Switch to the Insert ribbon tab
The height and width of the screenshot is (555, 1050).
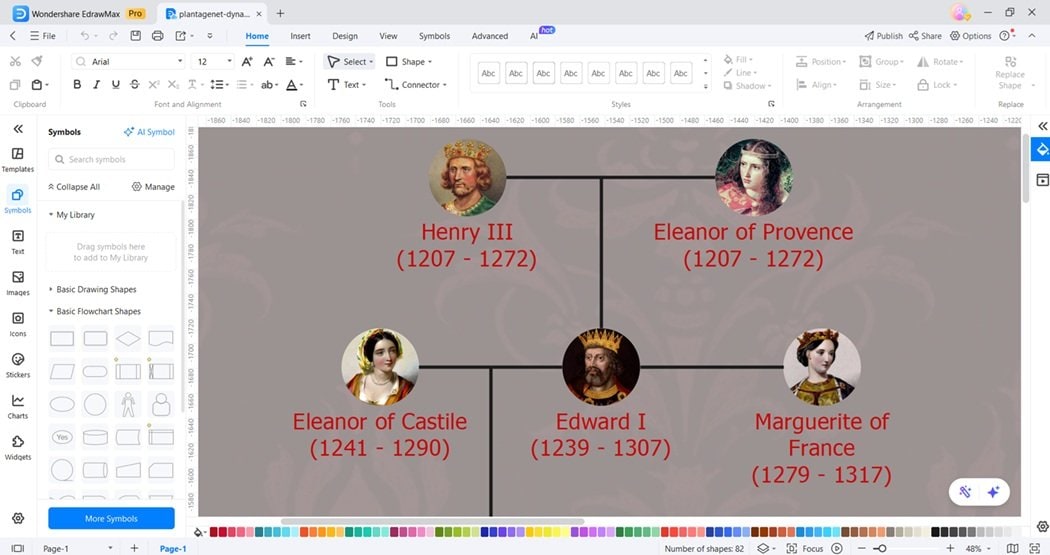point(300,36)
